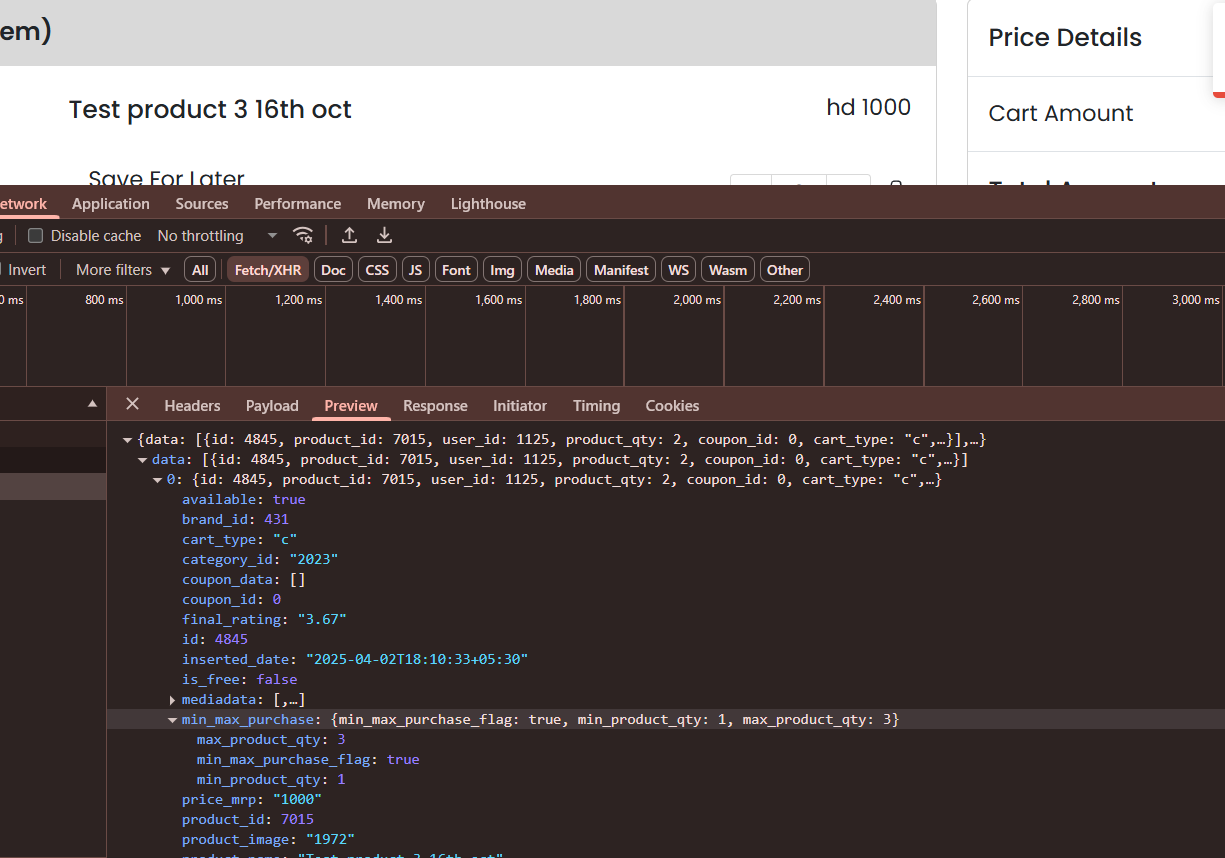Open the More filters dropdown
This screenshot has width=1225, height=858.
(123, 270)
